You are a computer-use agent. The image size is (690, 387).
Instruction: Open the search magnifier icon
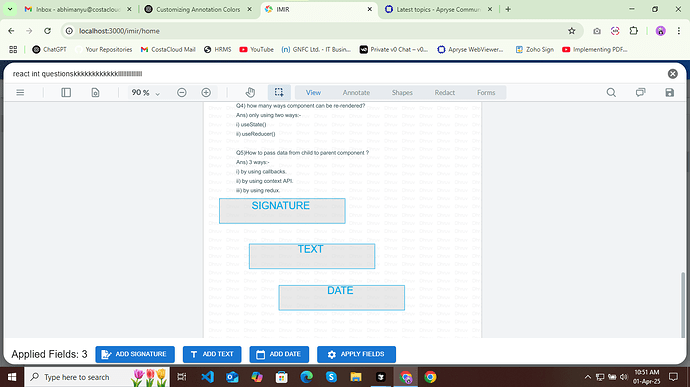[x=611, y=92]
